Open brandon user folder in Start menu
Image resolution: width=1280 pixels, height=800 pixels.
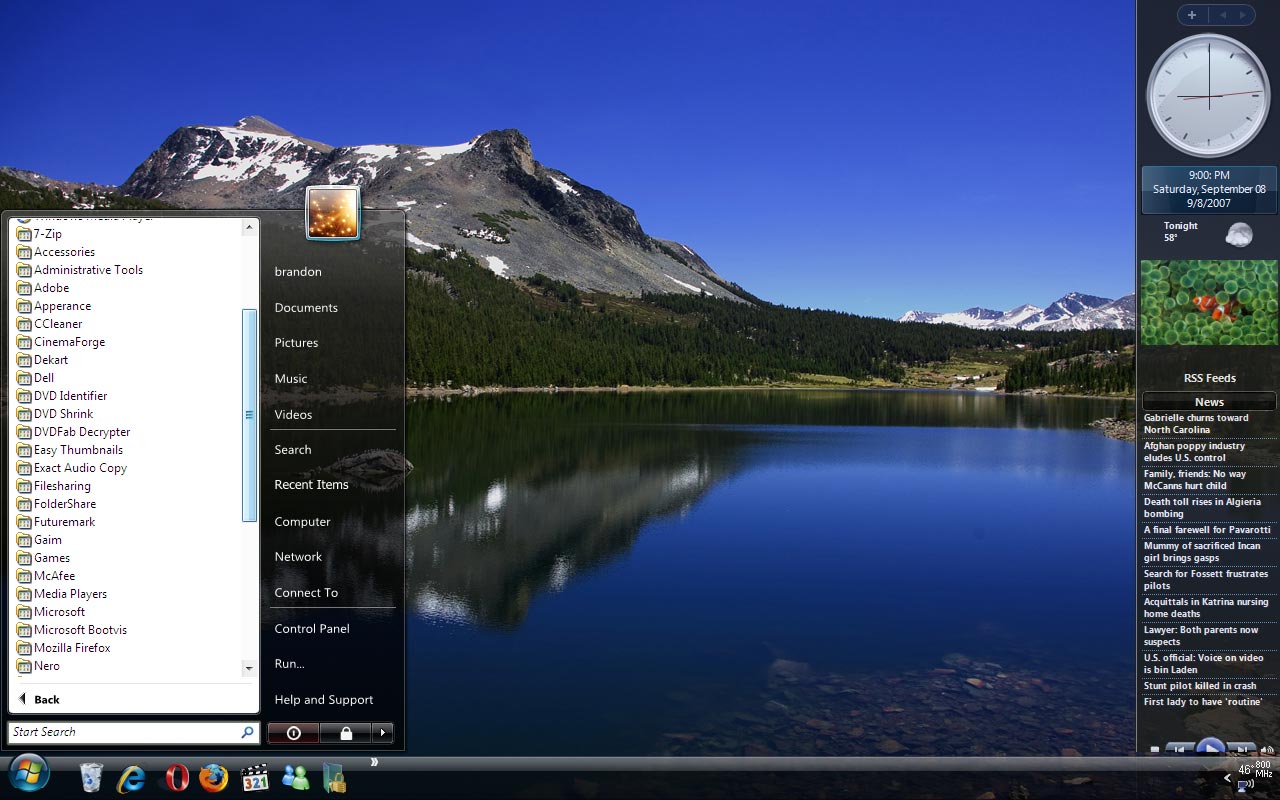tap(298, 272)
